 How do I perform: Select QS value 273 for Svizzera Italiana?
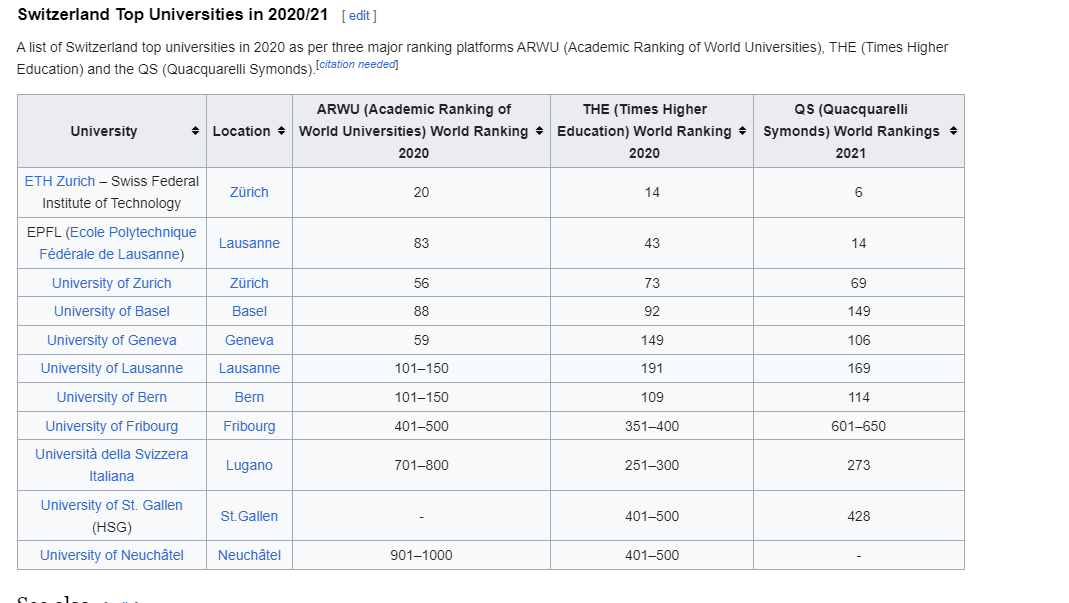pos(859,465)
